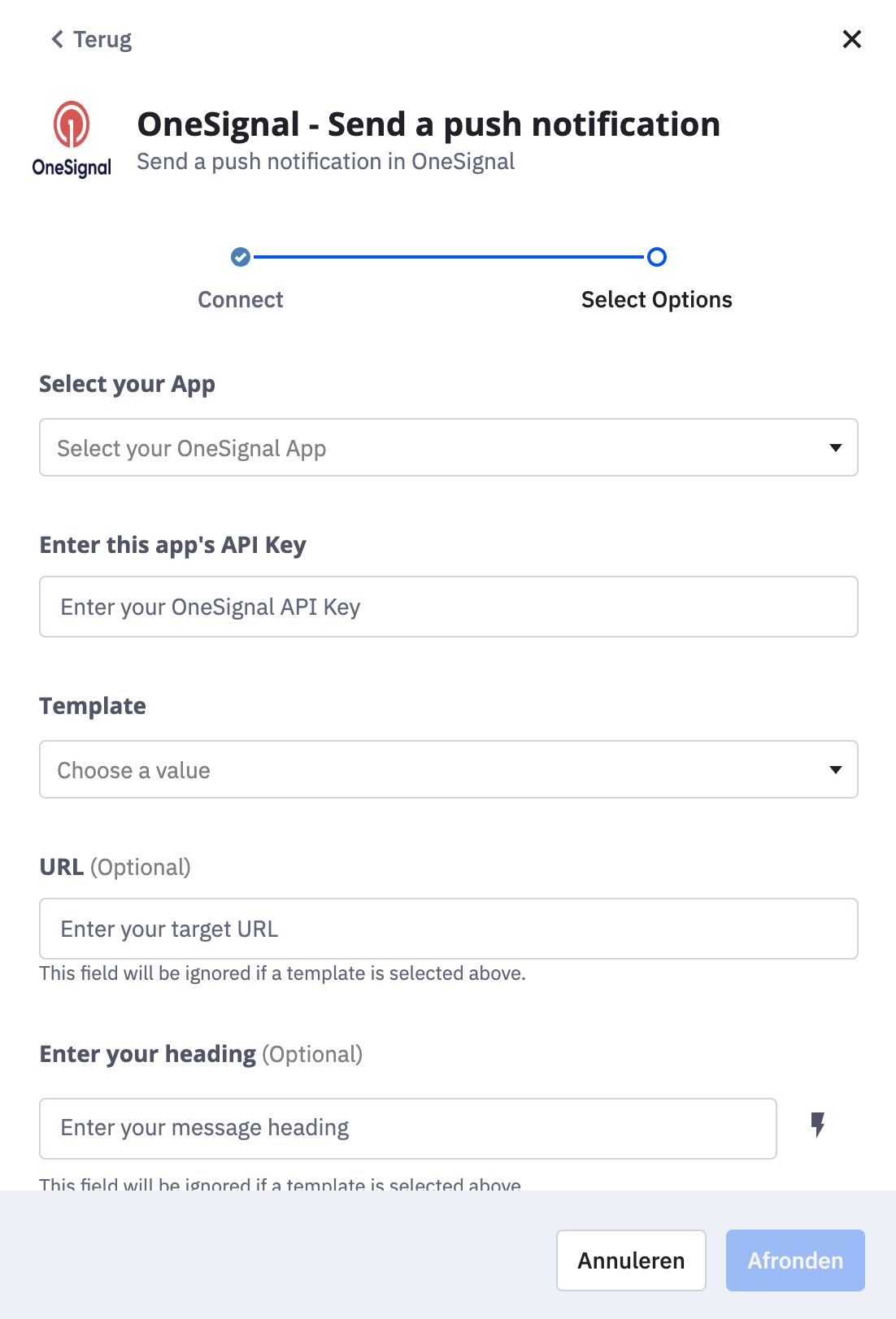Open the Select your OneSignal App dropdown
This screenshot has width=896, height=1319.
[449, 447]
